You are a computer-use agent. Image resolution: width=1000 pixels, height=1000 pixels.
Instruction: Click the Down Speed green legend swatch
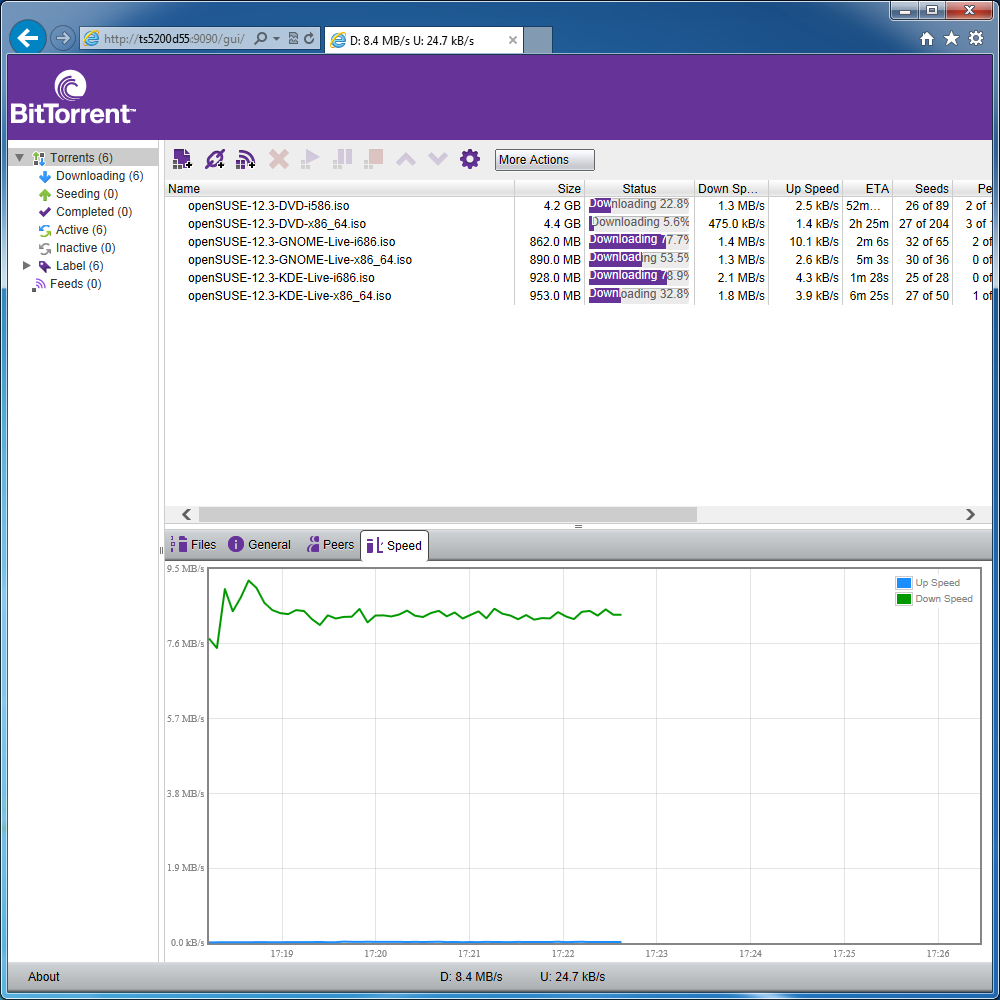pos(904,598)
